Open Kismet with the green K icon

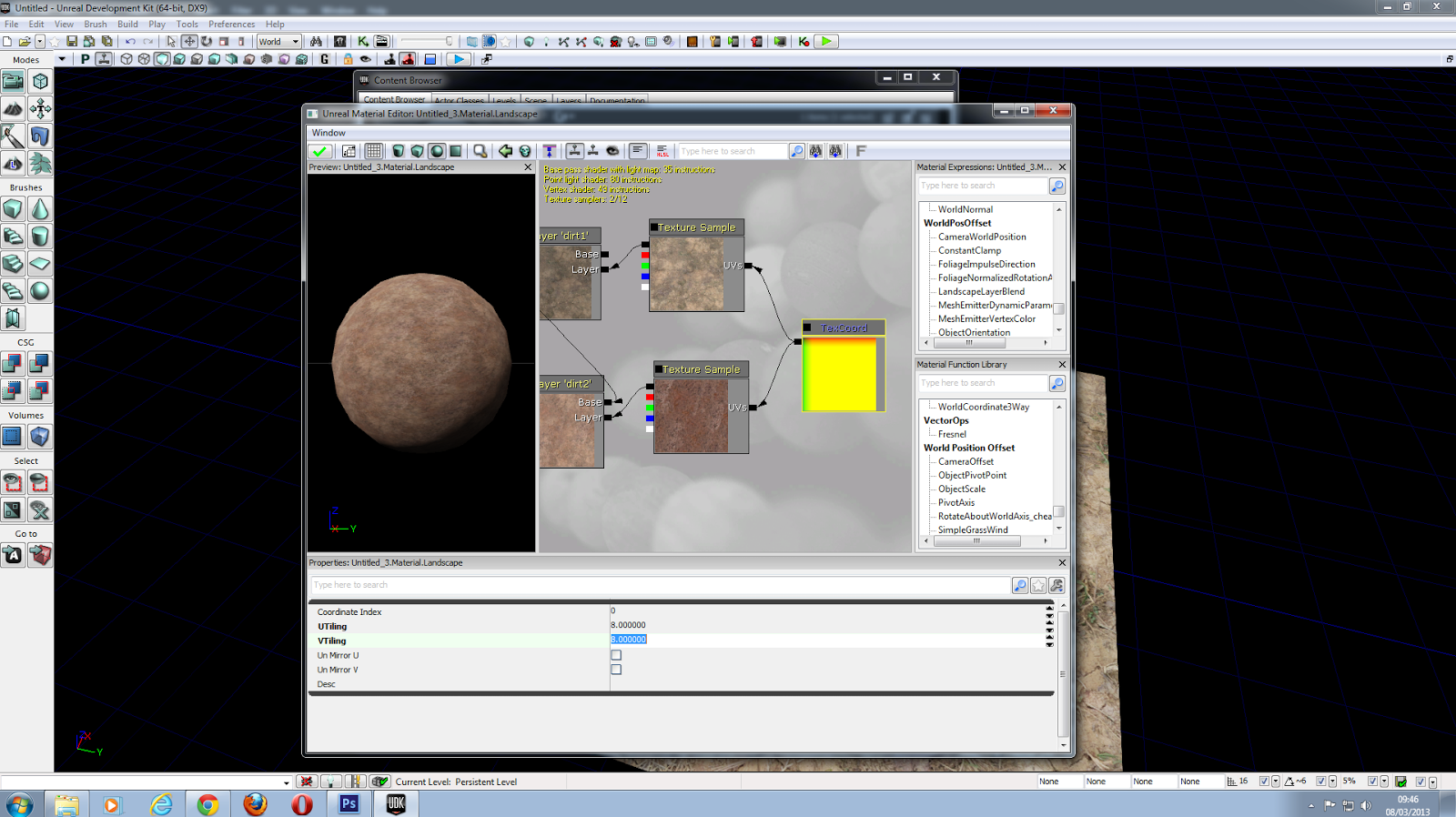click(363, 41)
